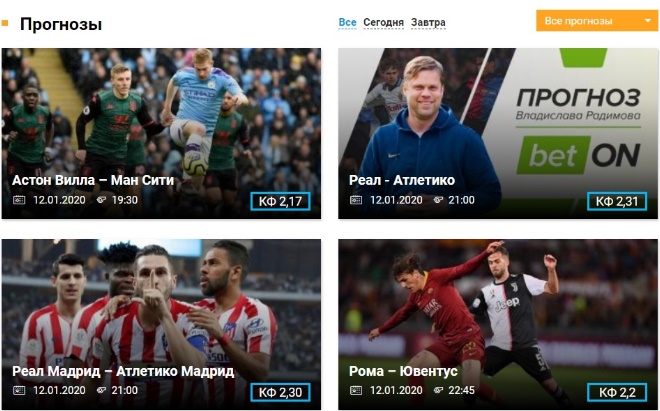Open the Все прогнозы dropdown
This screenshot has height=411, width=660.
point(598,21)
